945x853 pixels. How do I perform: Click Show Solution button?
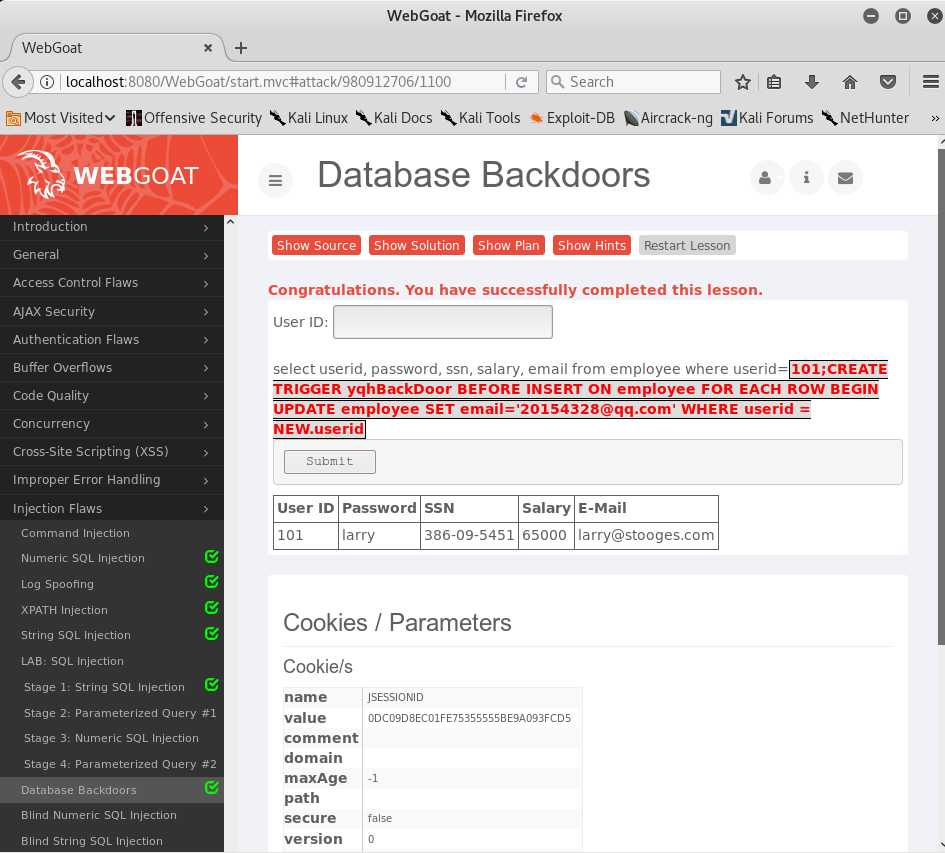pyautogui.click(x=416, y=245)
